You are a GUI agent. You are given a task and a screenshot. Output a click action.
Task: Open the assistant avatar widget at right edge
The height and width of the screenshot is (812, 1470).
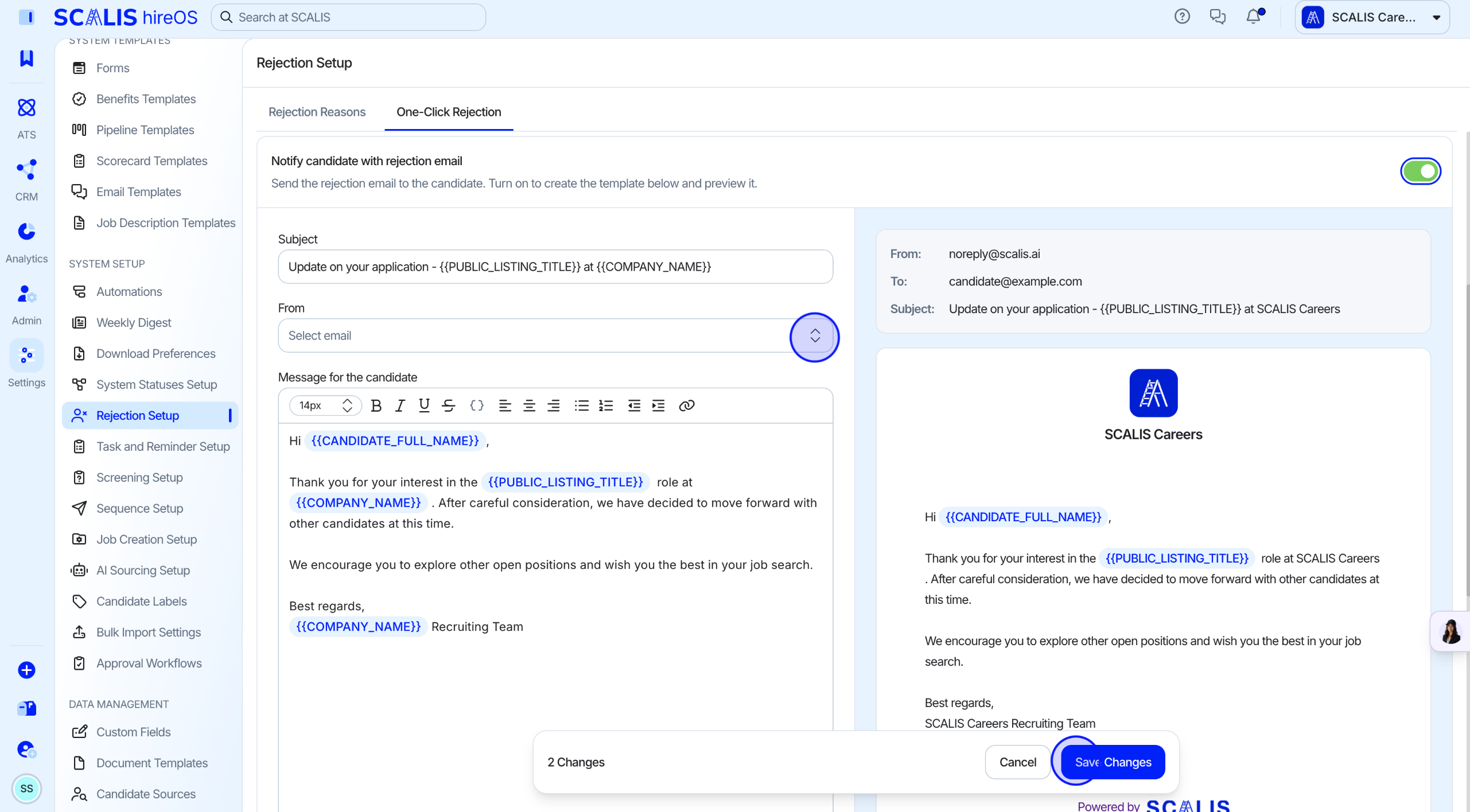click(x=1450, y=631)
